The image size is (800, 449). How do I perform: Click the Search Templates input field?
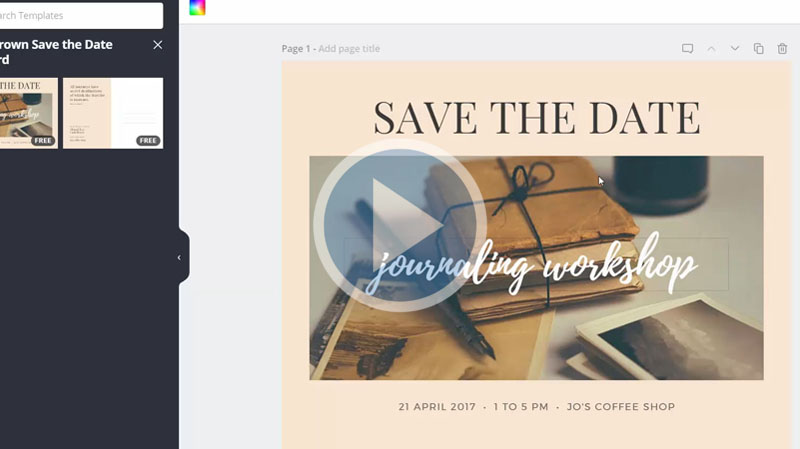coord(81,15)
